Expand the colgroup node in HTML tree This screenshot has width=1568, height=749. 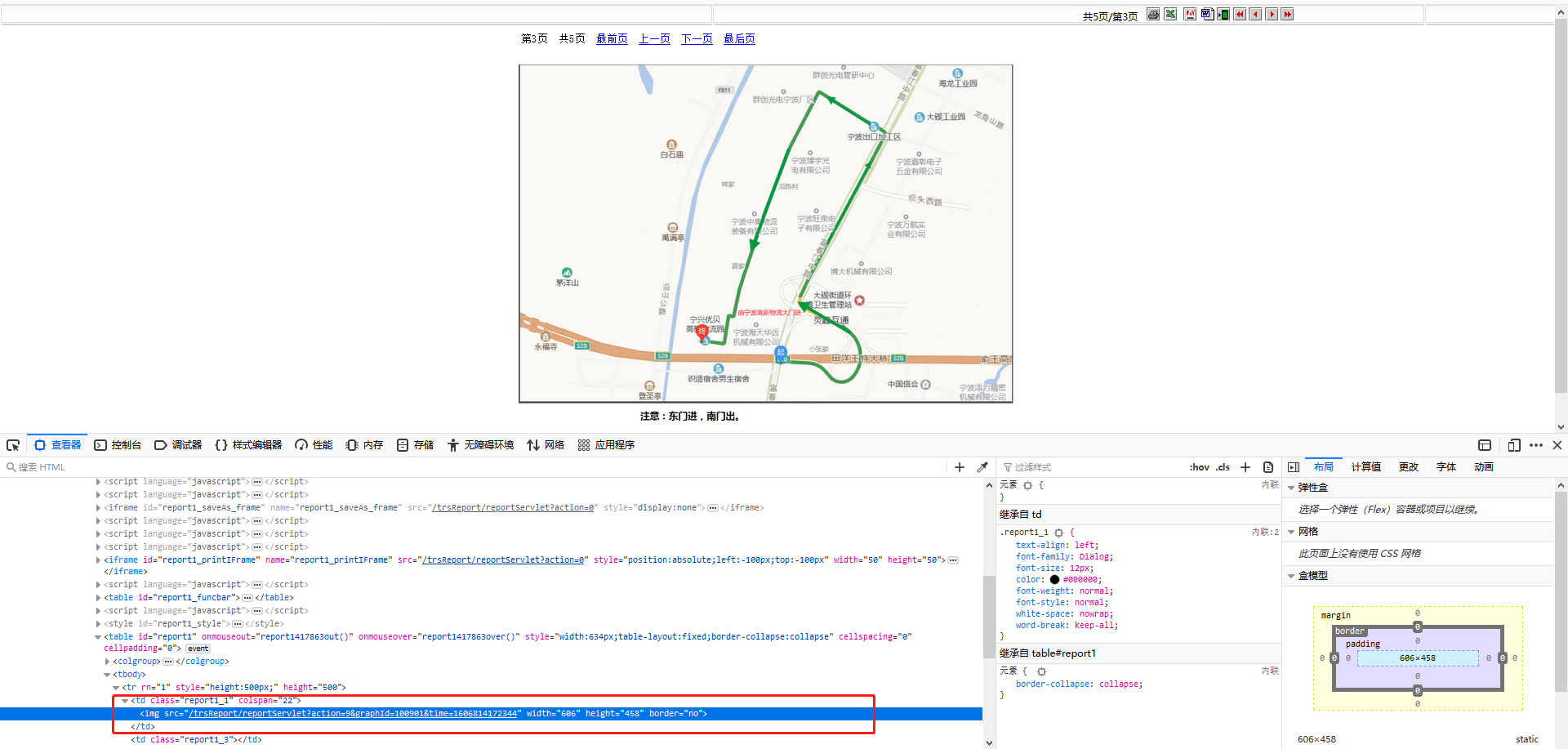pyautogui.click(x=108, y=662)
